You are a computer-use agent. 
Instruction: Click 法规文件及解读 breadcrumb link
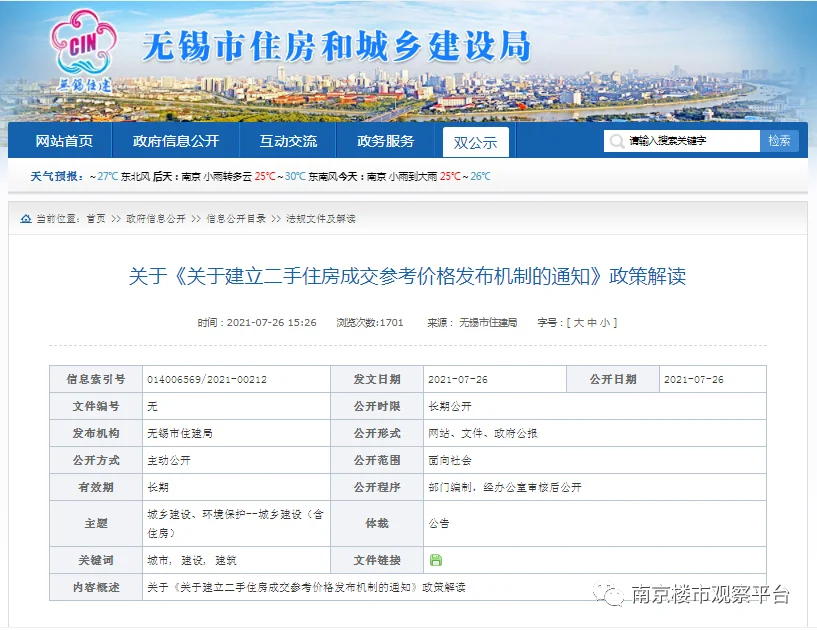pos(320,218)
